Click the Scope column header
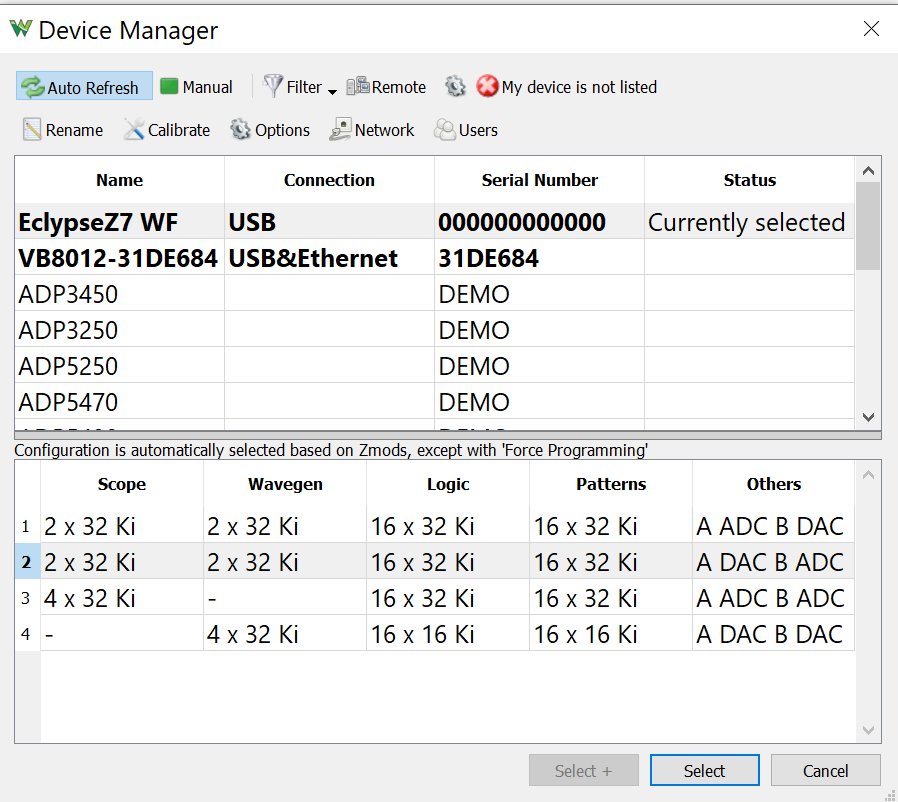 click(121, 484)
